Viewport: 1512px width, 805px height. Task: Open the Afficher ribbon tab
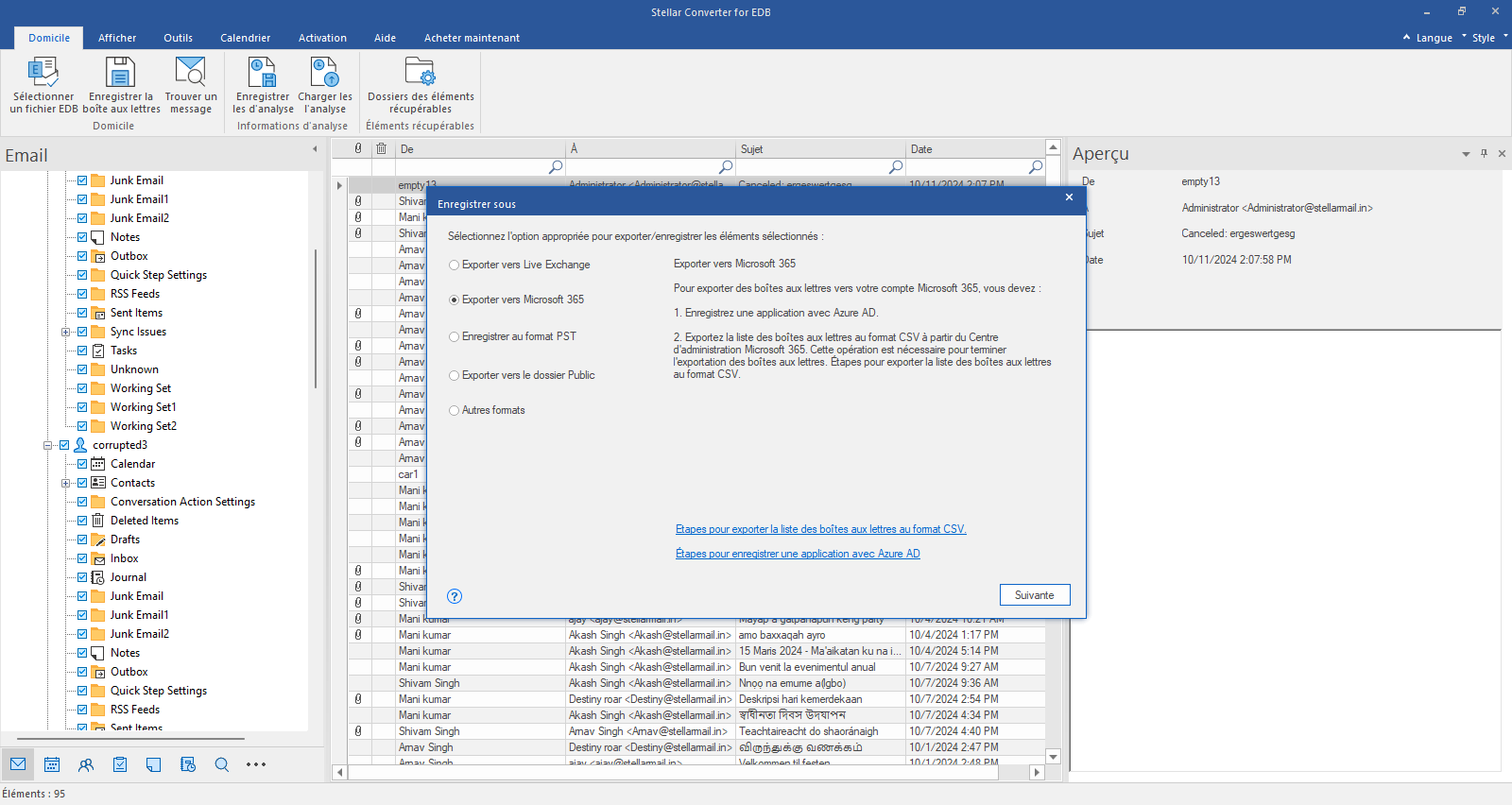click(117, 38)
